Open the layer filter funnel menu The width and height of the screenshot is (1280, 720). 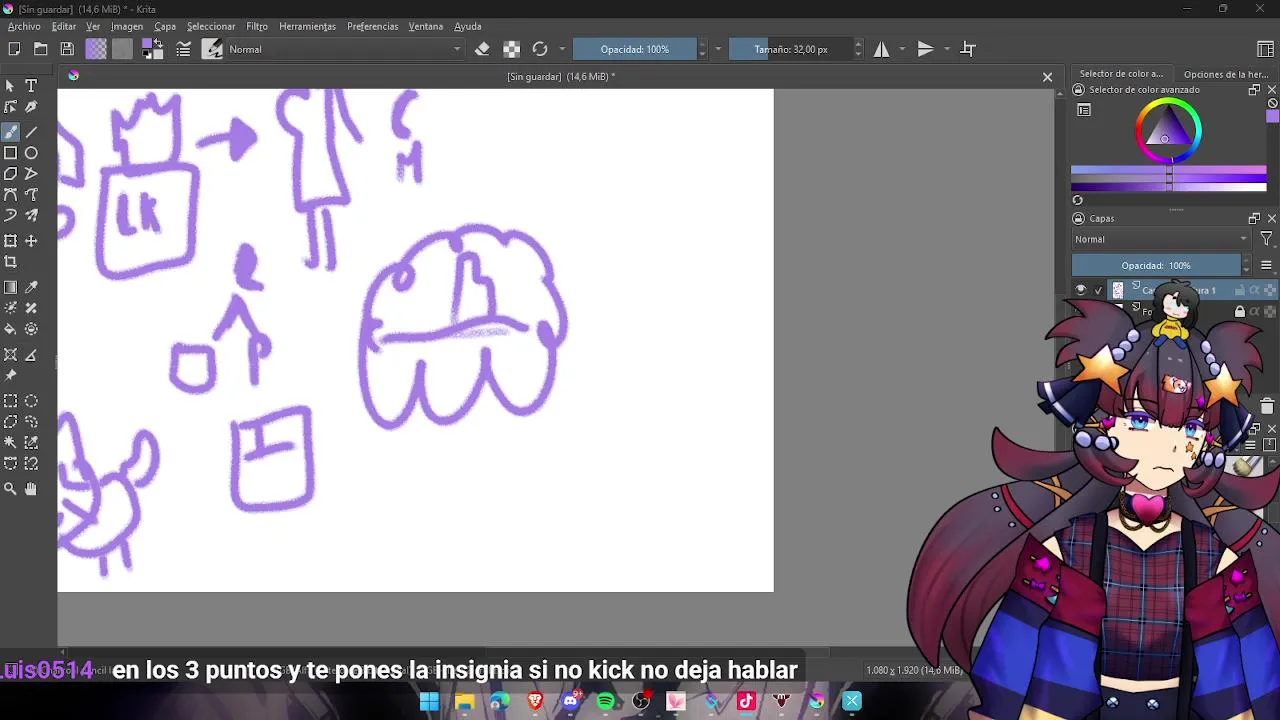pos(1266,239)
